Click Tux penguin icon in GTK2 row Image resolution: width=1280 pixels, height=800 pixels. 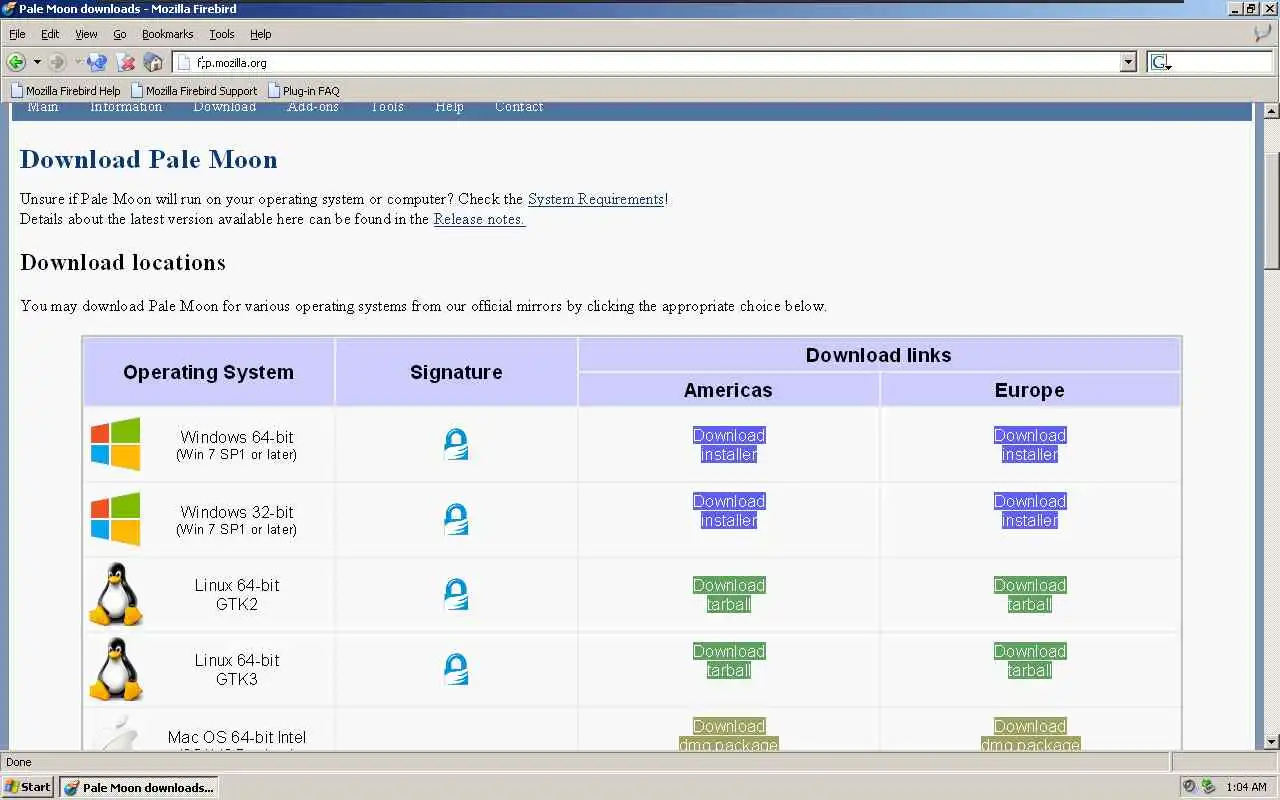tap(116, 594)
